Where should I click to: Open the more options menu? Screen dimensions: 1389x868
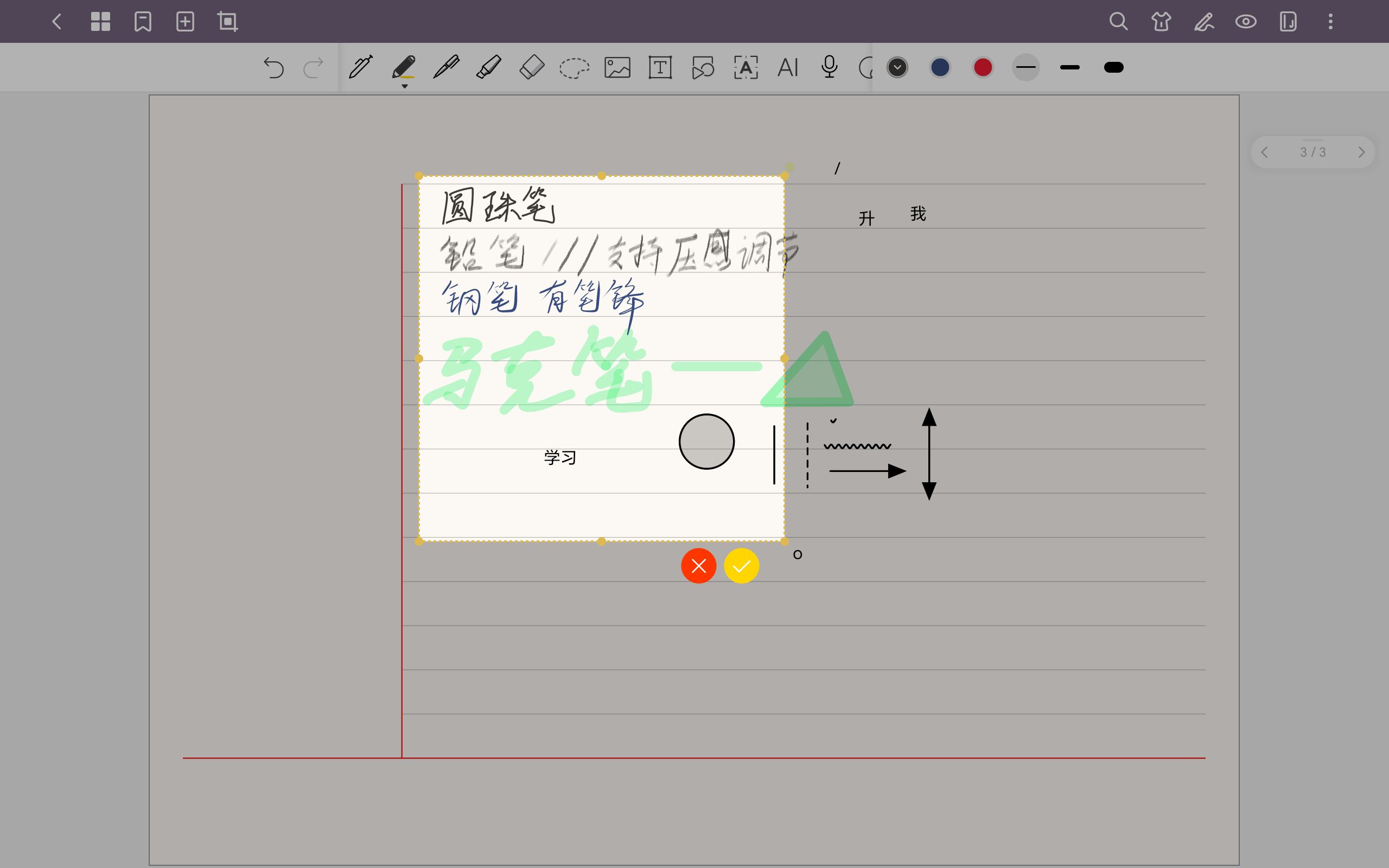(x=1330, y=21)
